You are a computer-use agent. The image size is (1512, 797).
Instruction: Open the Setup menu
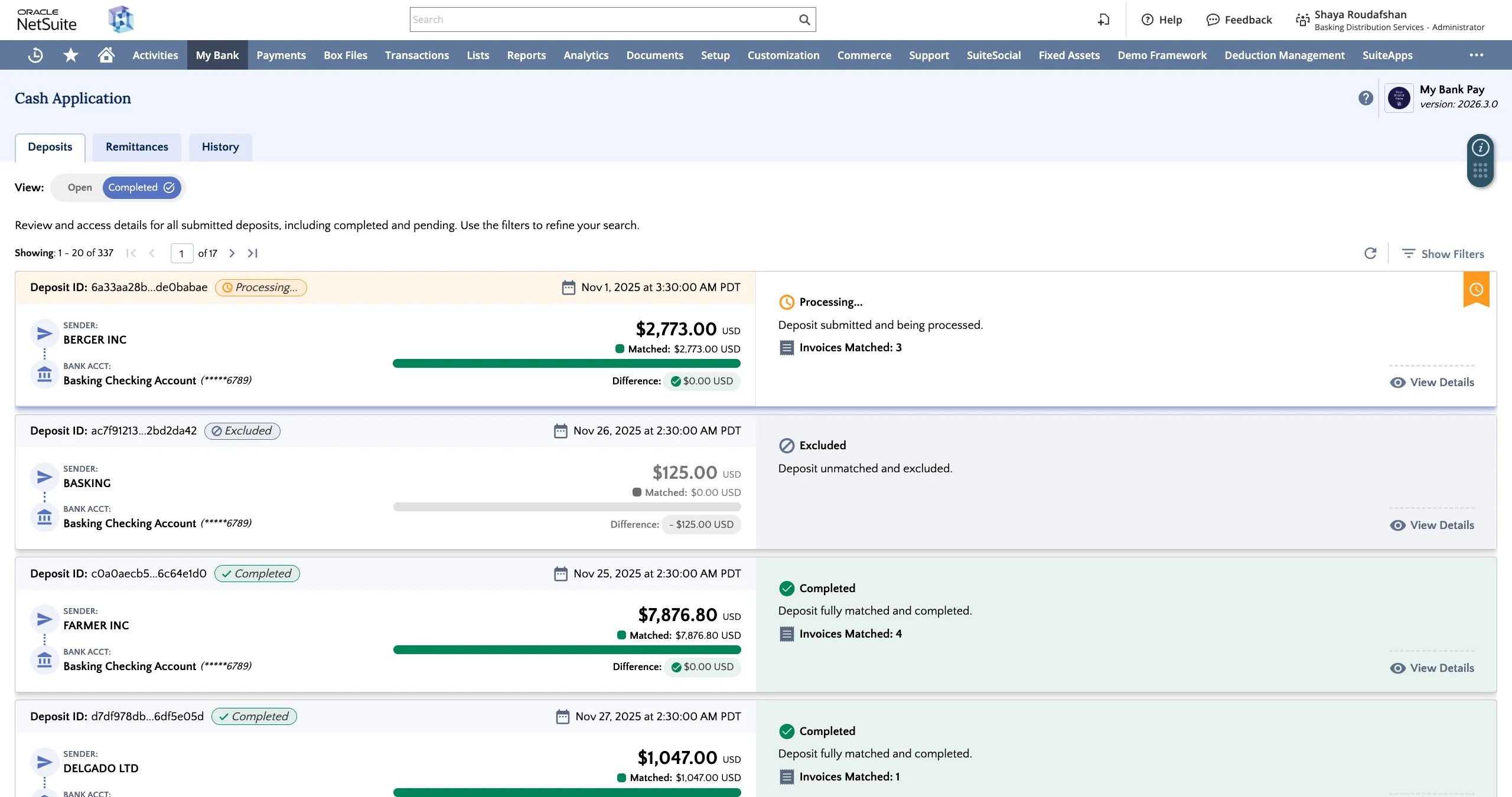point(715,55)
